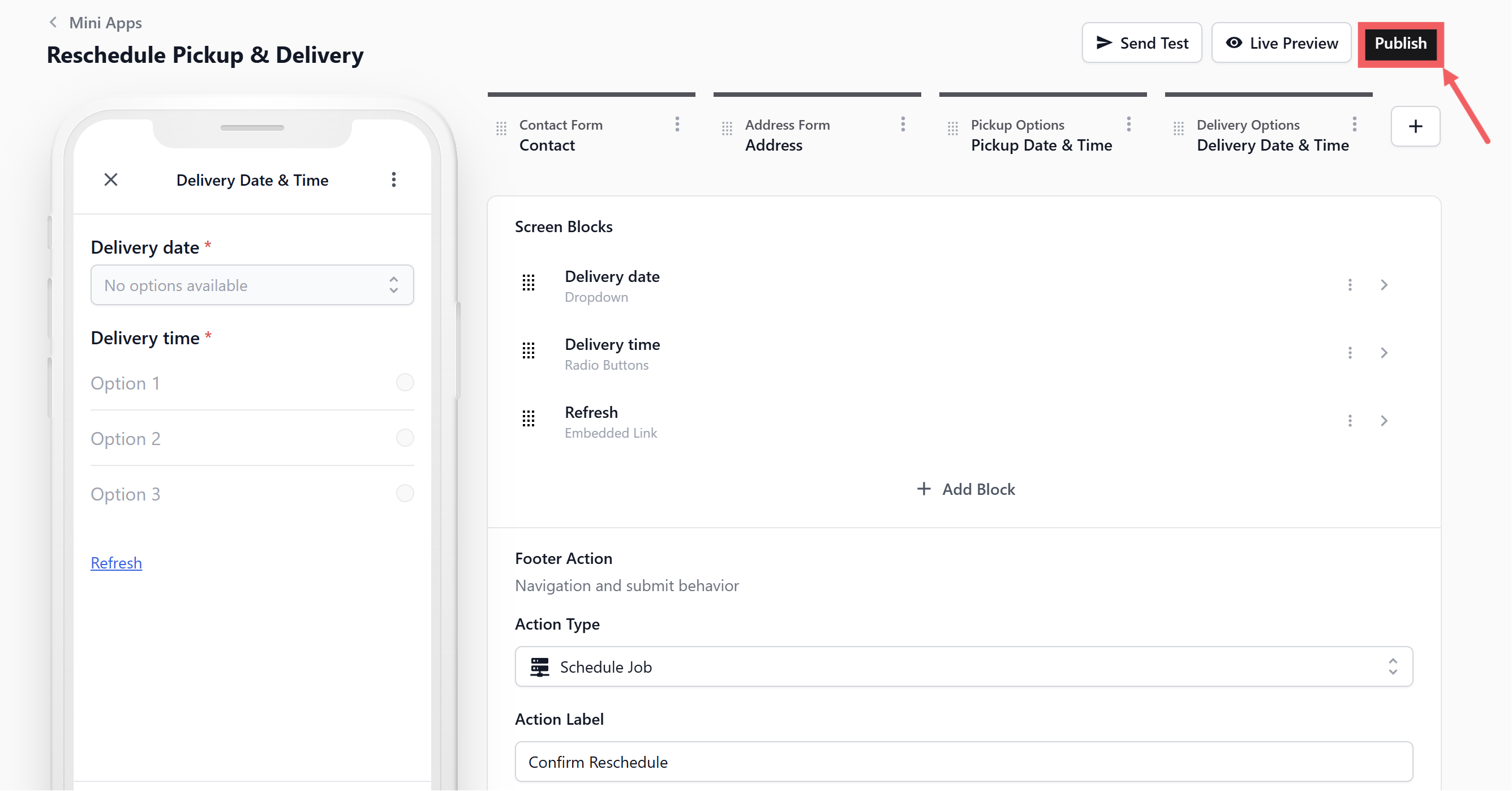The image size is (1512, 791).
Task: Select Option 3 radio button
Action: [x=405, y=493]
